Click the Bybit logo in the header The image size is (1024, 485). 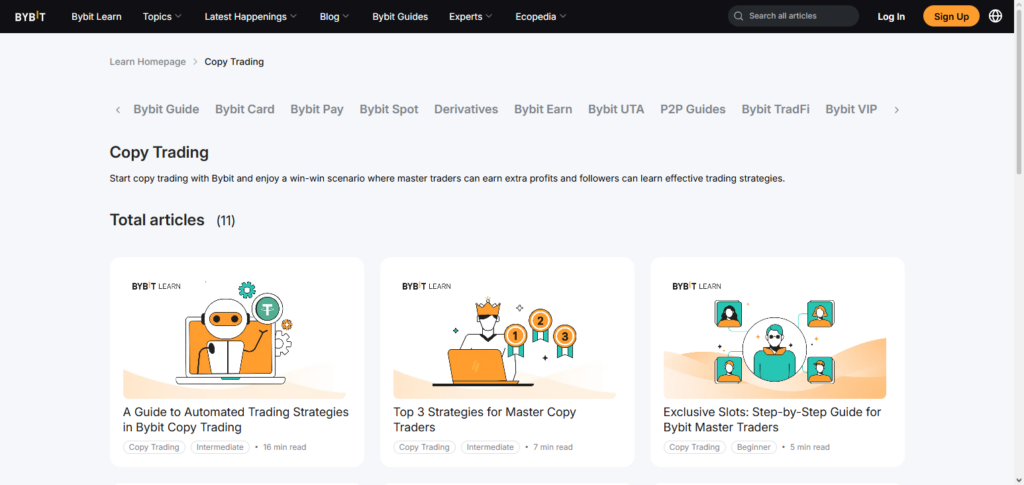pyautogui.click(x=30, y=16)
